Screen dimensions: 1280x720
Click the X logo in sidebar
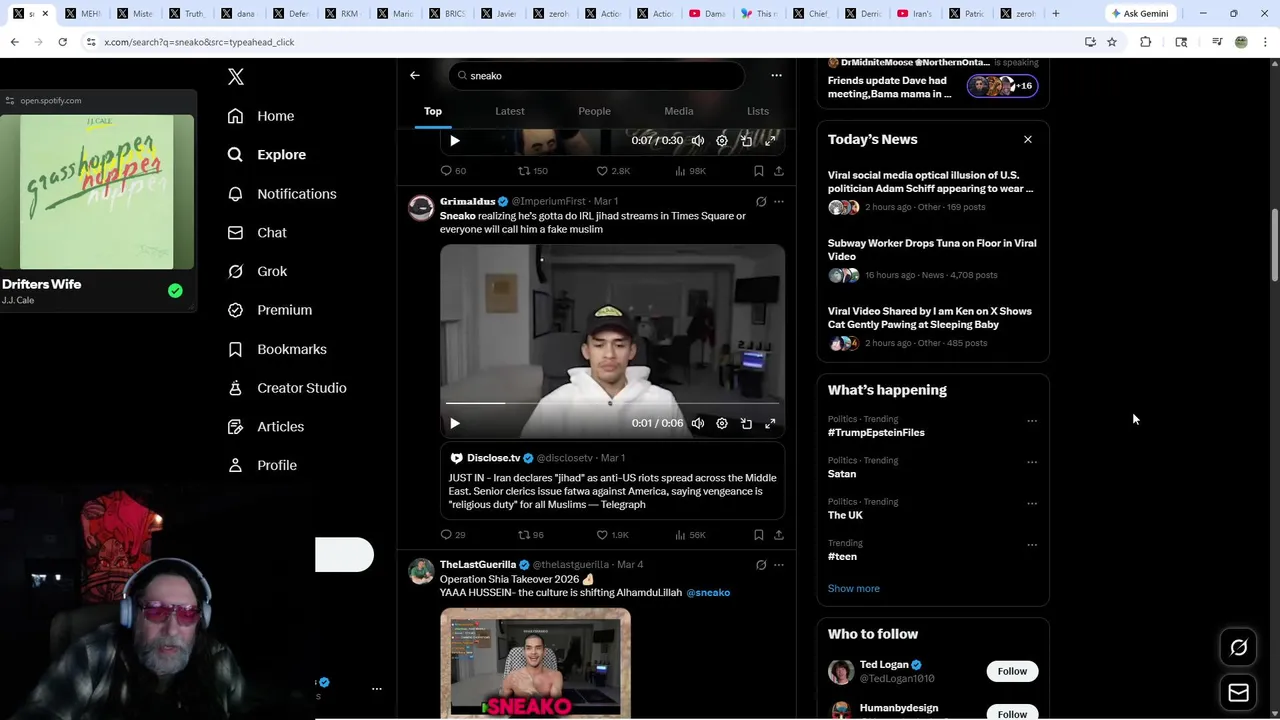[x=236, y=77]
